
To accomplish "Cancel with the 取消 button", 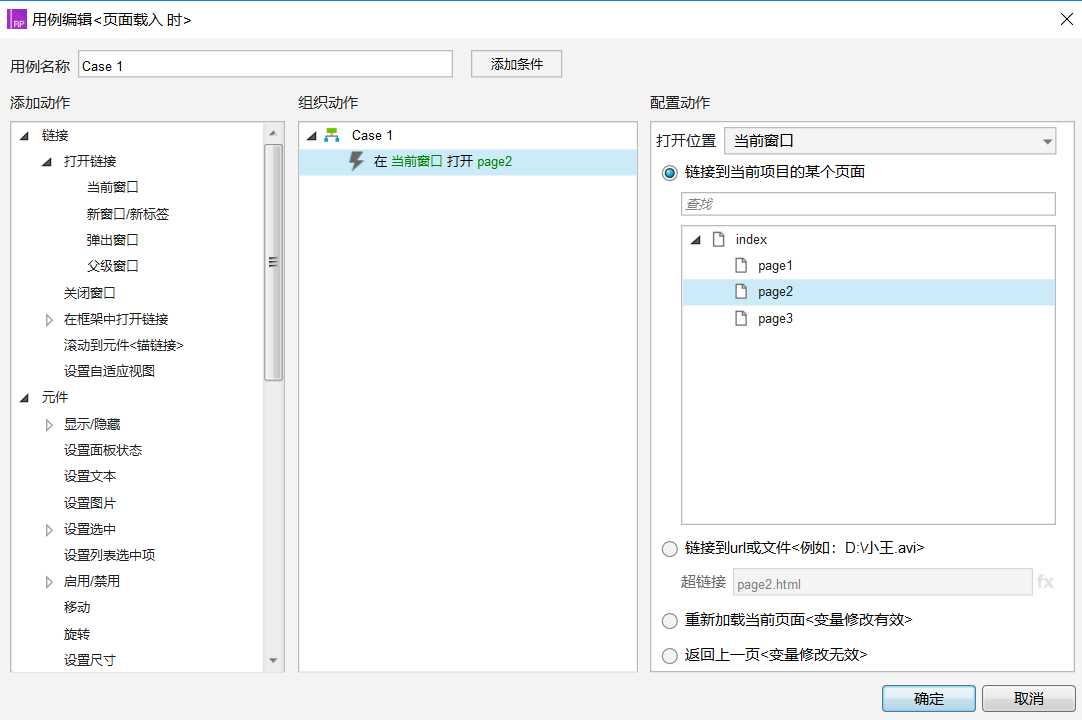I will [x=1028, y=699].
